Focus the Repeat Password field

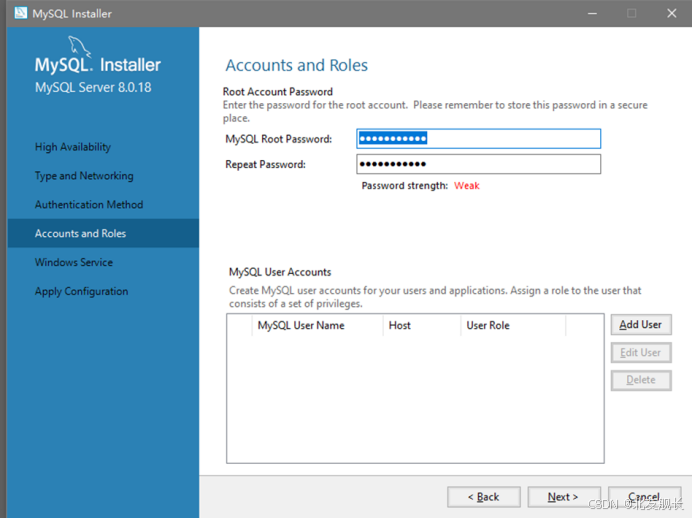pos(478,164)
